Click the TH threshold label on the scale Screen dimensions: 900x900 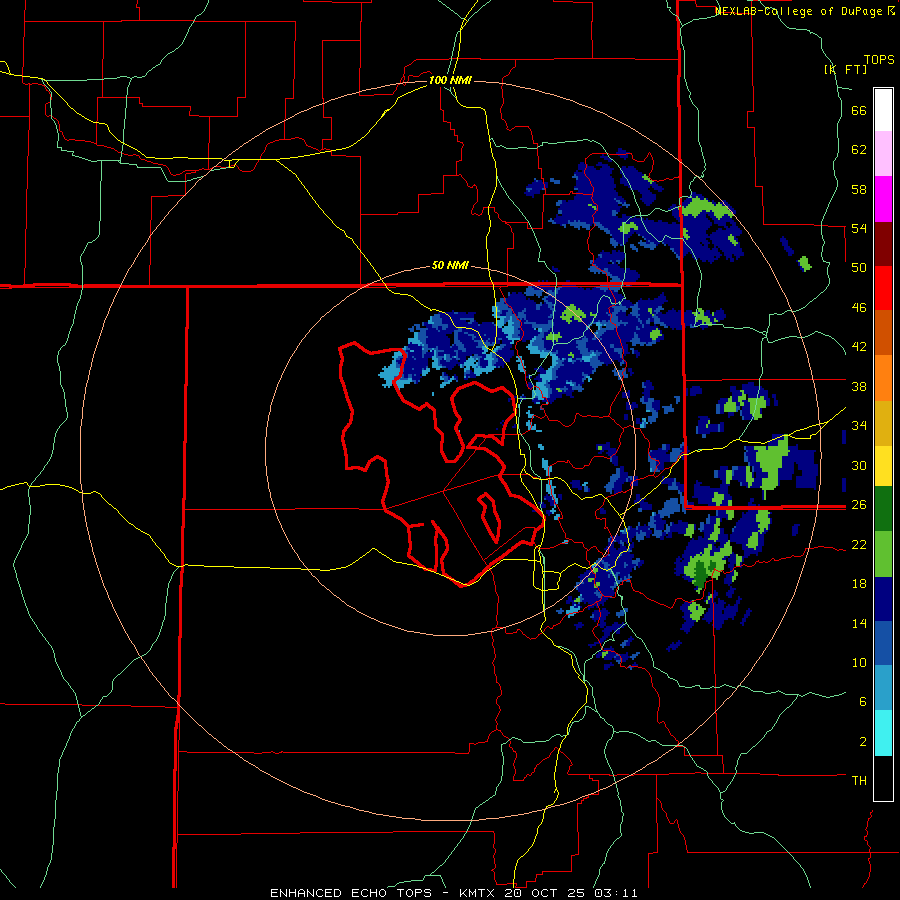point(859,780)
